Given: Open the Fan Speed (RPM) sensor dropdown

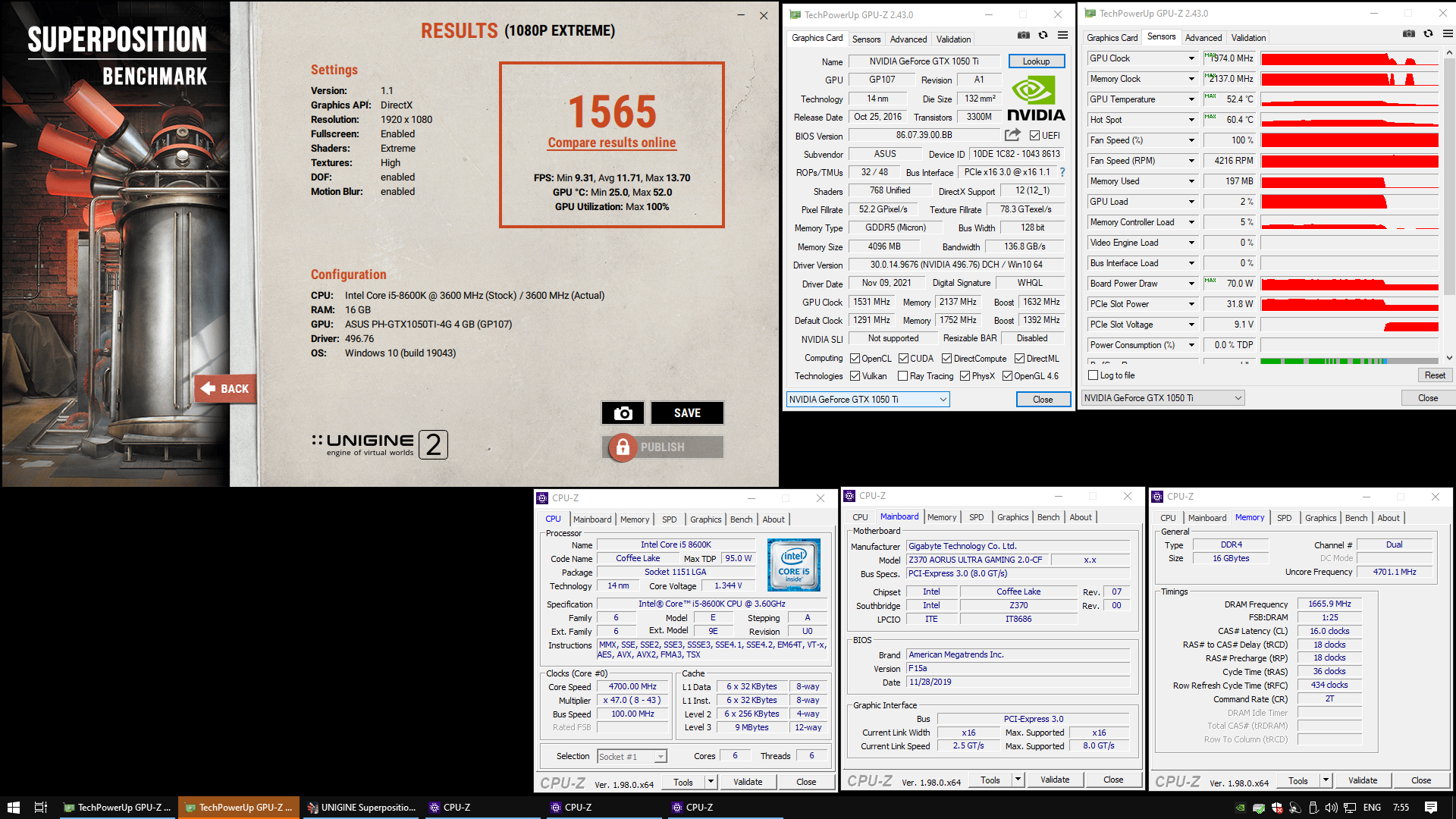Looking at the screenshot, I should coord(1191,161).
